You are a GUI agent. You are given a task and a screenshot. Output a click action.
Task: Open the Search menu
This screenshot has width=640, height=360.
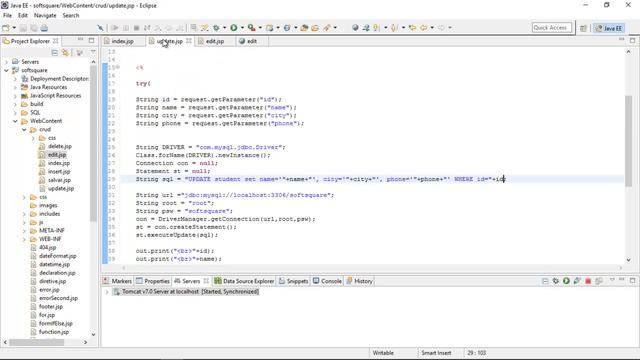click(71, 15)
